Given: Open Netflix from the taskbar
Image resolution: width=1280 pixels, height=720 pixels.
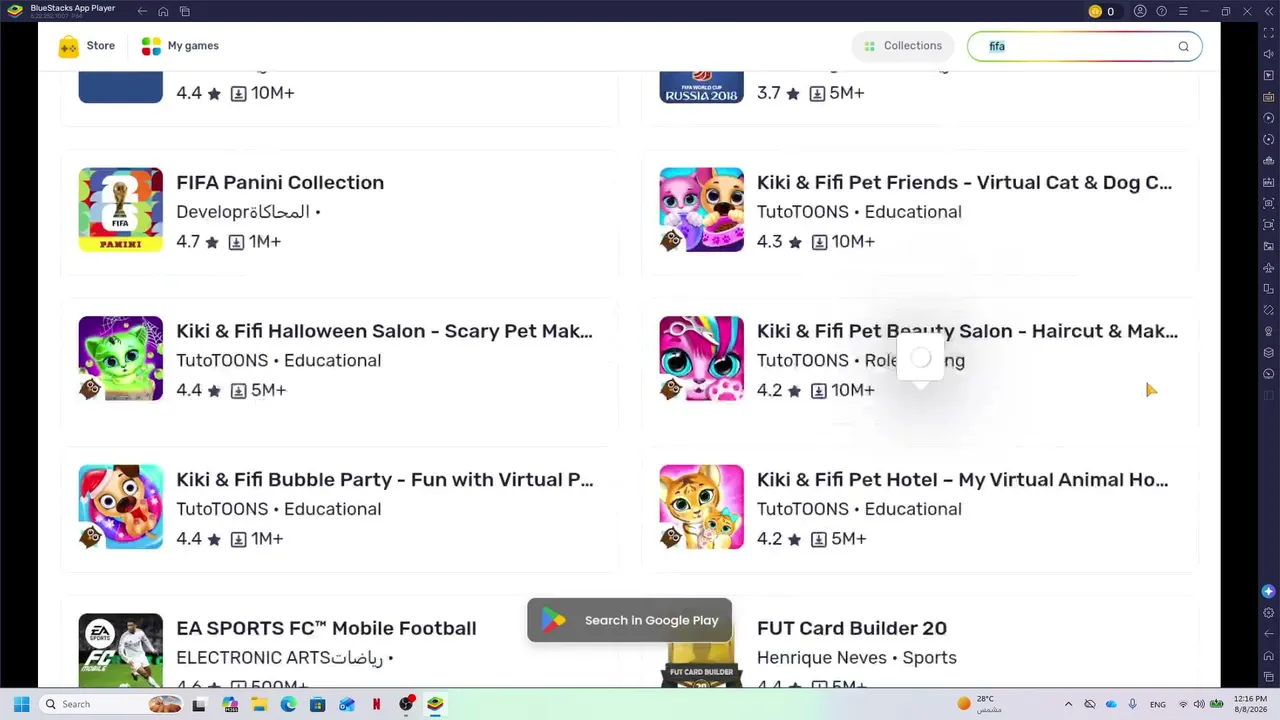Looking at the screenshot, I should click(x=376, y=704).
